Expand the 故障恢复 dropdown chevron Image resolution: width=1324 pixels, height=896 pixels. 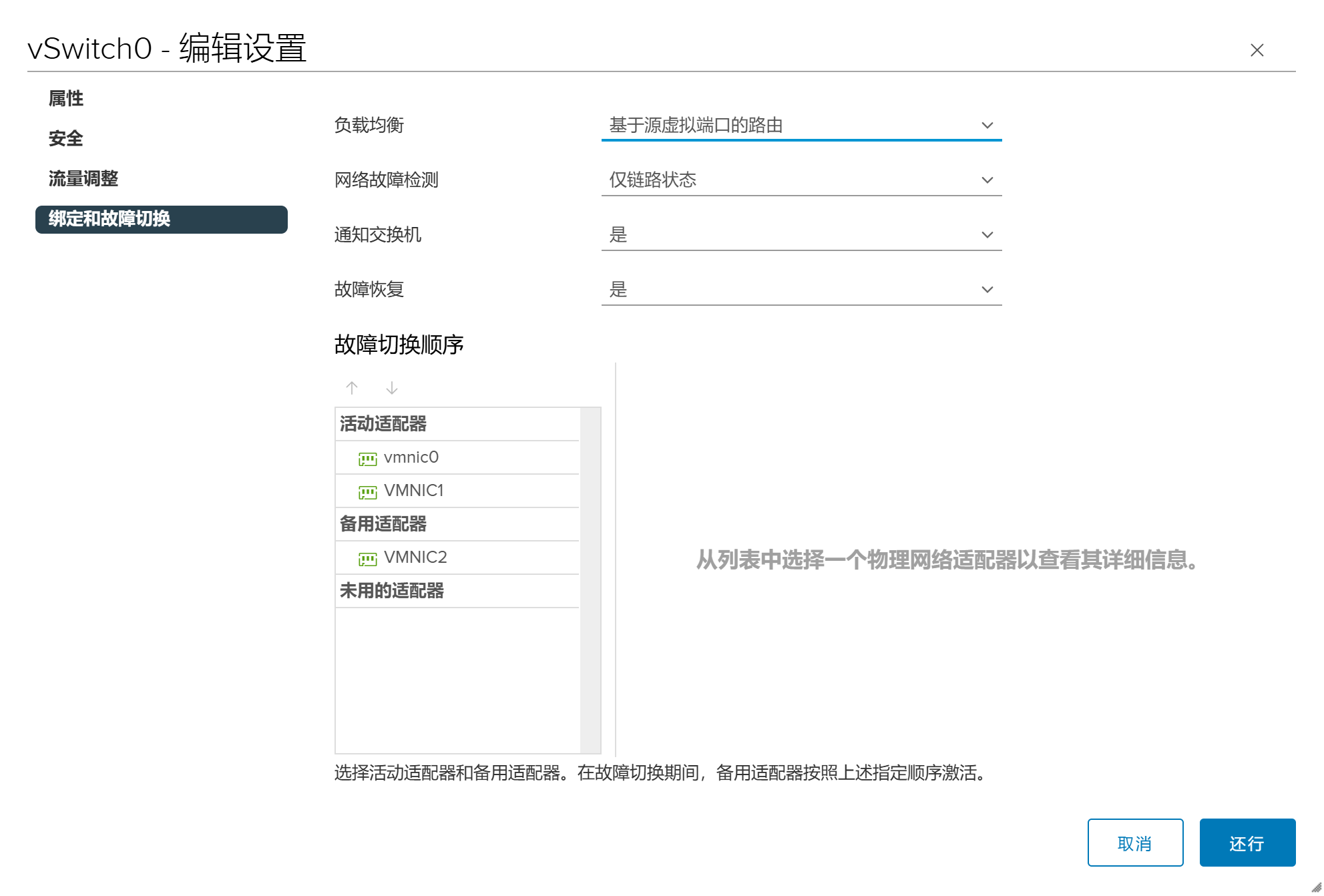pos(987,290)
